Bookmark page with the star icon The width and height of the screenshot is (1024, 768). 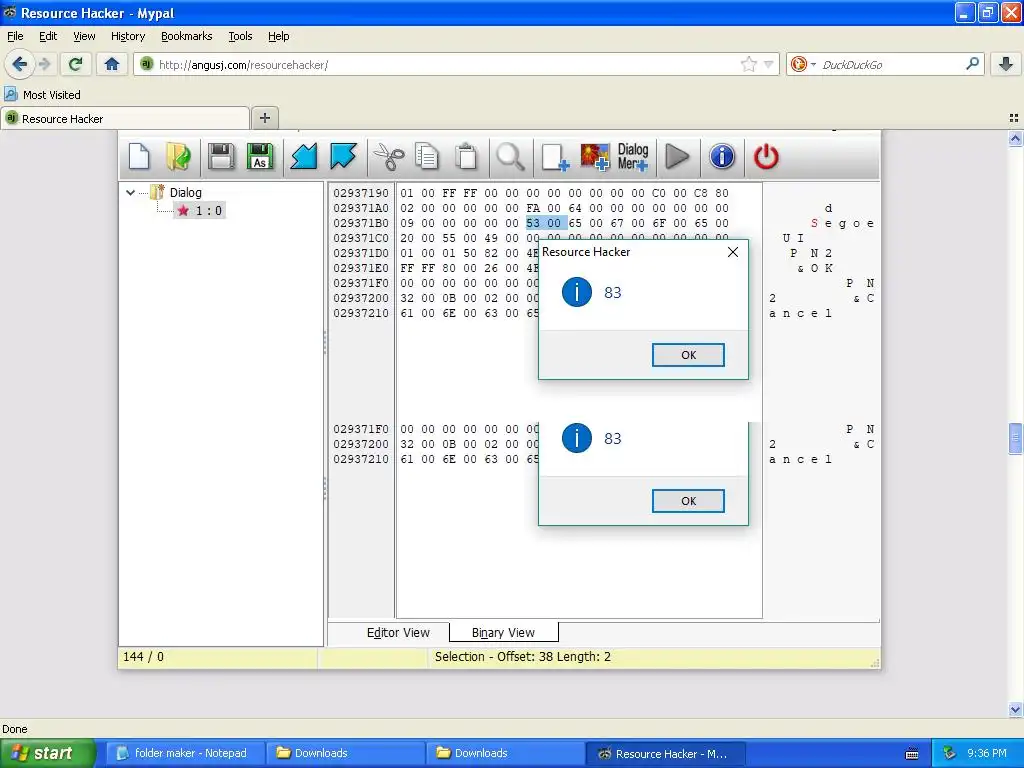(748, 64)
